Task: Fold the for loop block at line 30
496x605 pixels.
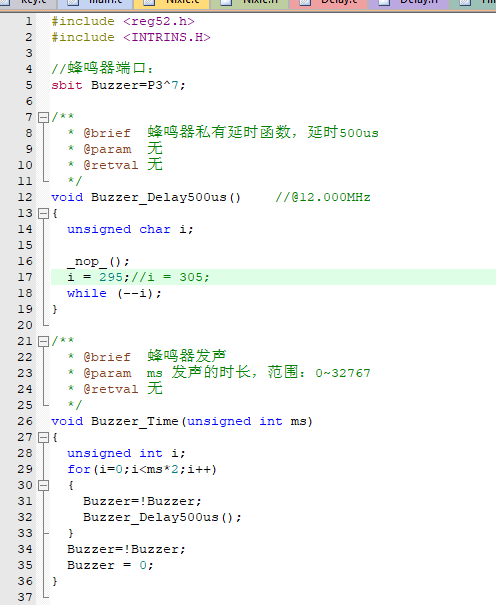Action: tap(43, 485)
